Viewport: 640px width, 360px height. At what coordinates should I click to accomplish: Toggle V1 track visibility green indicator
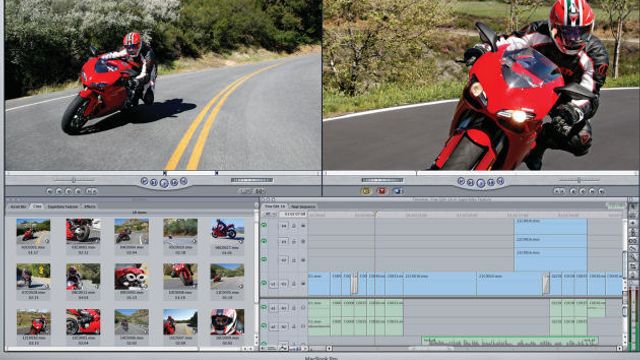click(x=264, y=283)
